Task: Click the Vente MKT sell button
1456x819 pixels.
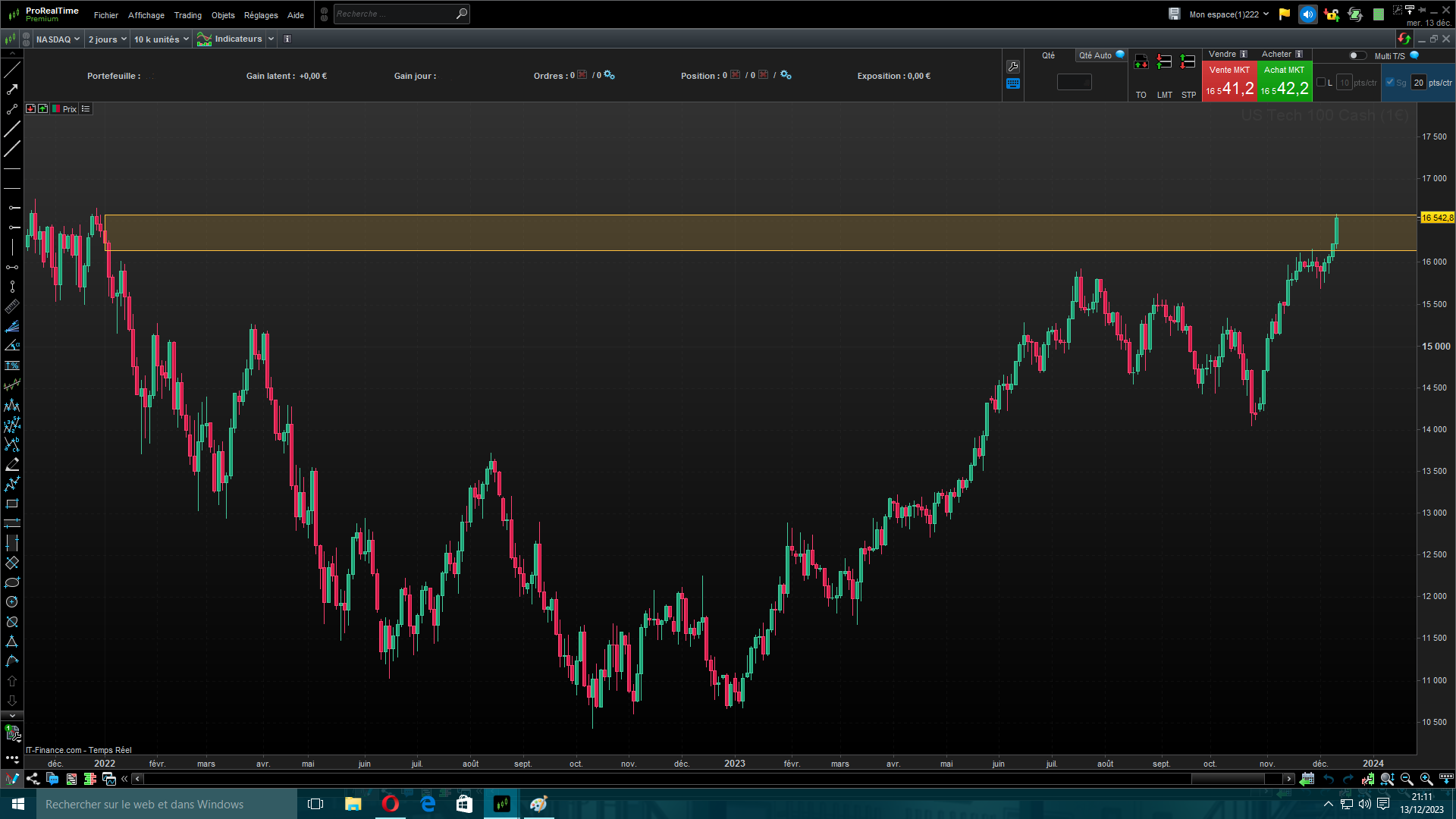Action: pyautogui.click(x=1229, y=82)
